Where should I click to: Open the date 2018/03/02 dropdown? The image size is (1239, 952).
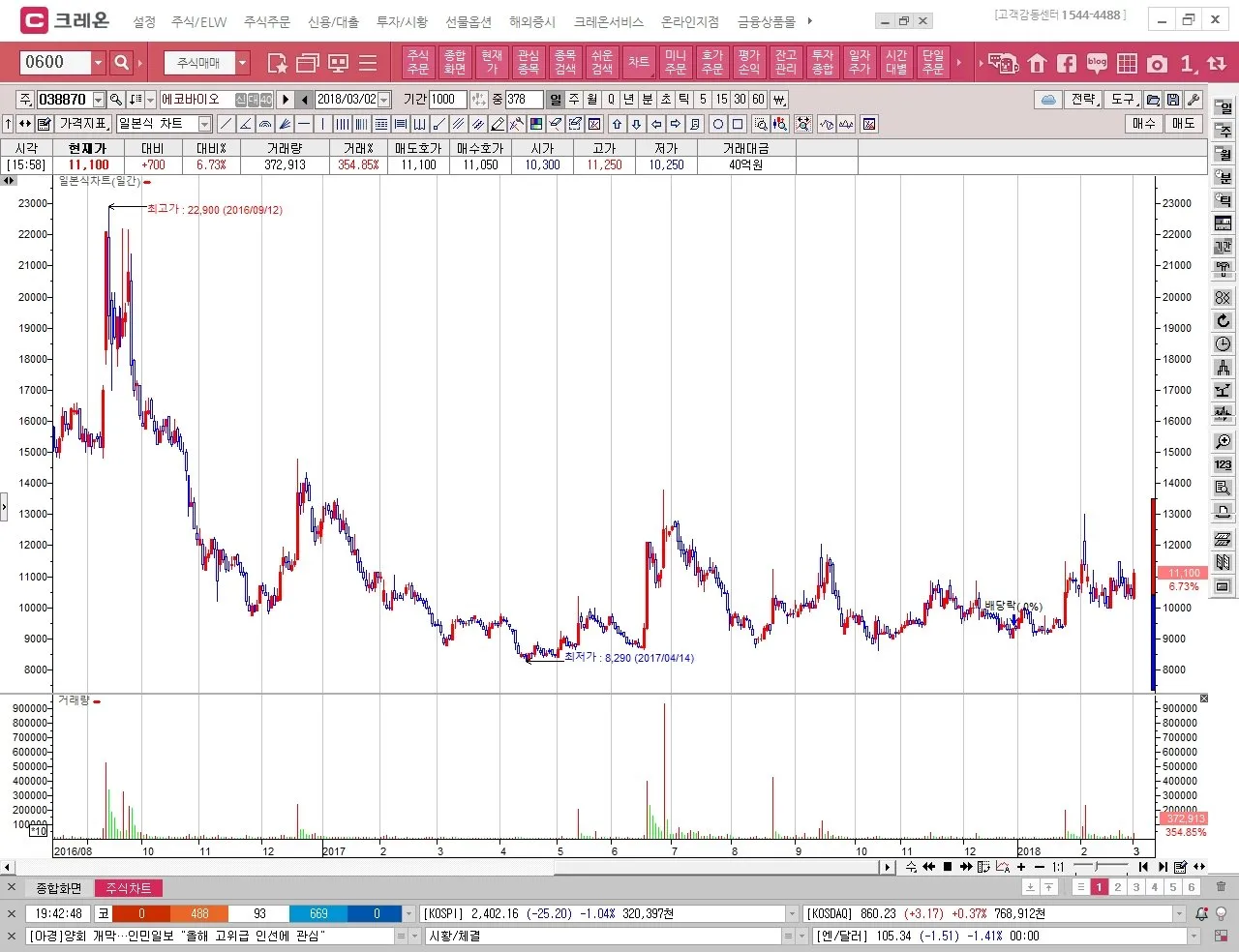(384, 100)
